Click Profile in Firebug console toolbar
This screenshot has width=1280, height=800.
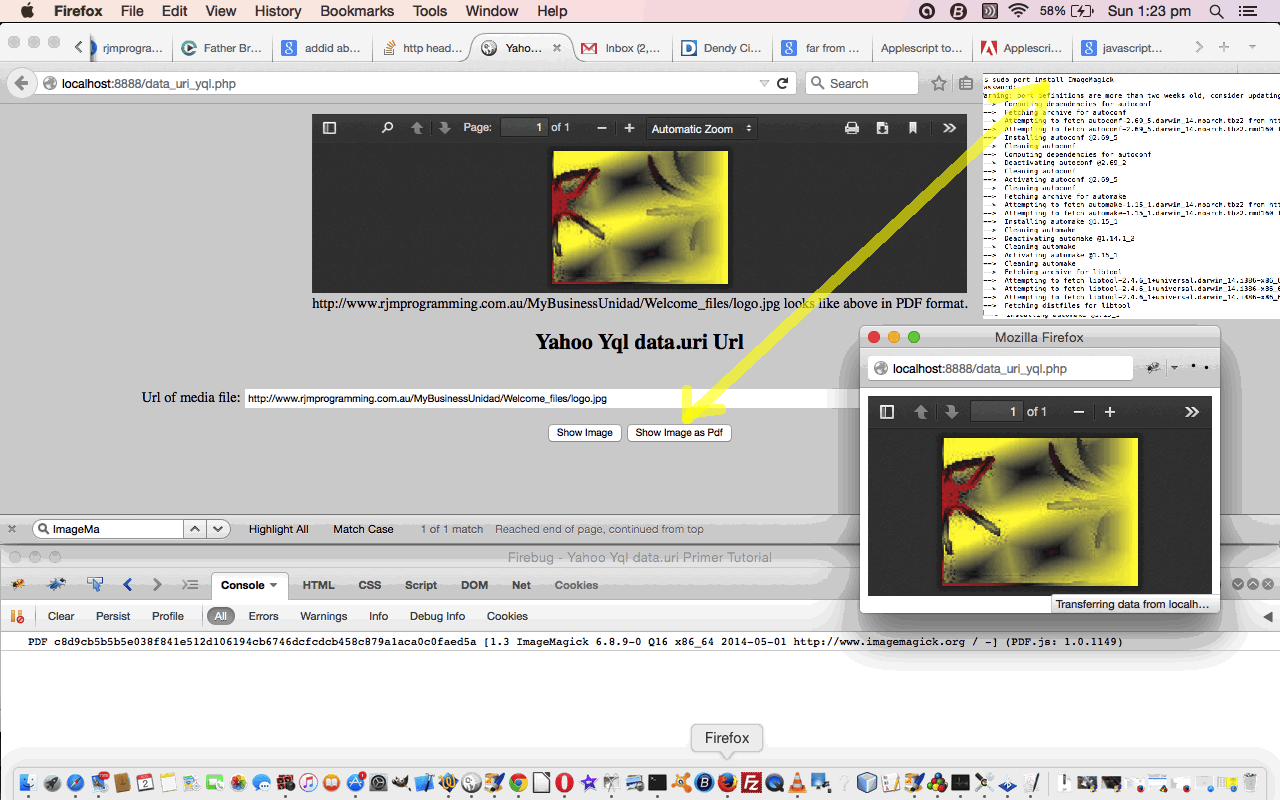(168, 616)
